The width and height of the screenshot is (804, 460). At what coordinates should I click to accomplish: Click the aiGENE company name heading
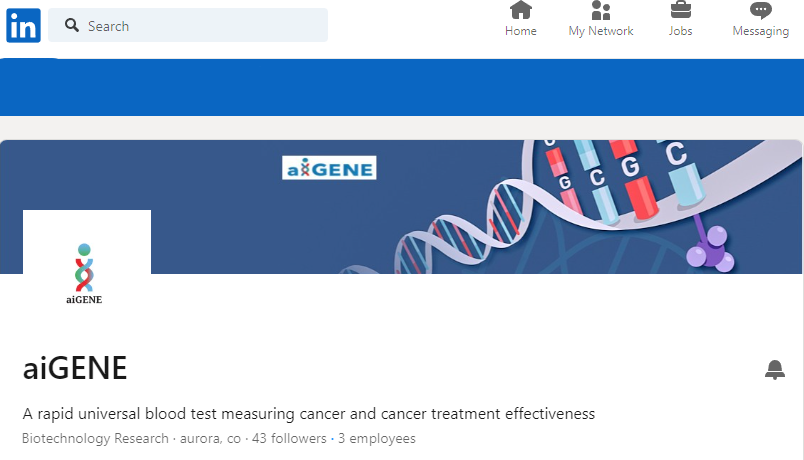click(x=75, y=369)
